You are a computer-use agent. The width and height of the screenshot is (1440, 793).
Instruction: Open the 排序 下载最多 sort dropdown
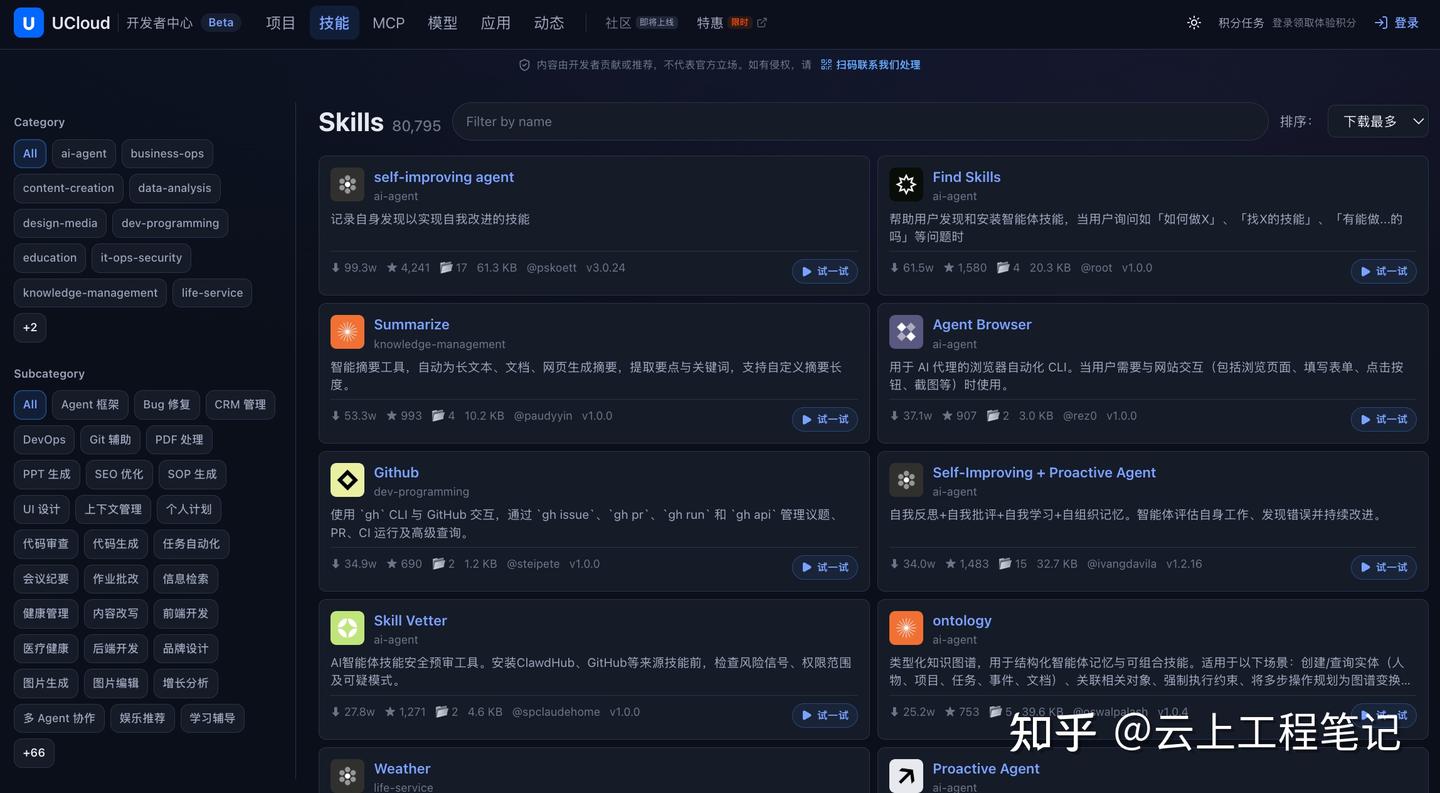coord(1377,121)
